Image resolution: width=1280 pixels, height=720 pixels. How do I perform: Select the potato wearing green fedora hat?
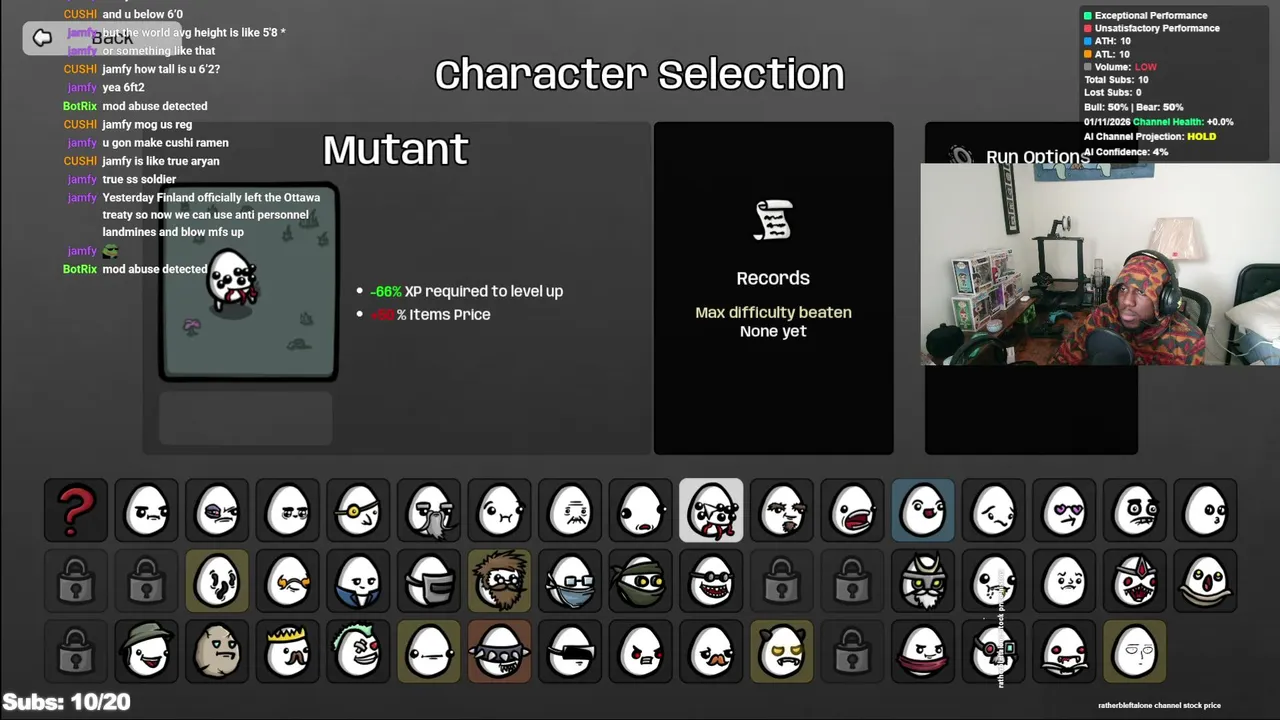click(x=146, y=651)
